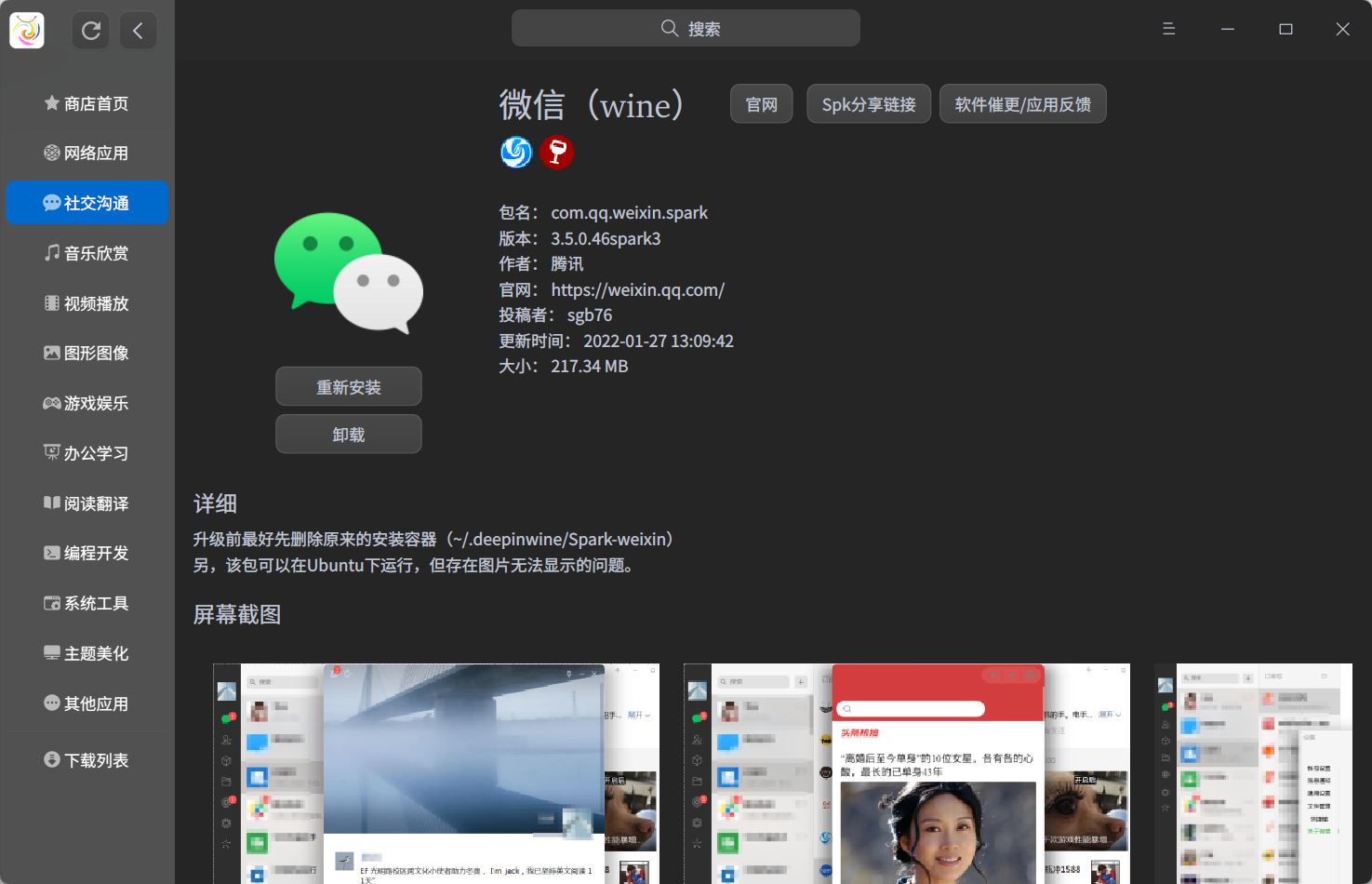Click the refresh icon in the top toolbar
Image resolution: width=1372 pixels, height=884 pixels.
pos(90,30)
